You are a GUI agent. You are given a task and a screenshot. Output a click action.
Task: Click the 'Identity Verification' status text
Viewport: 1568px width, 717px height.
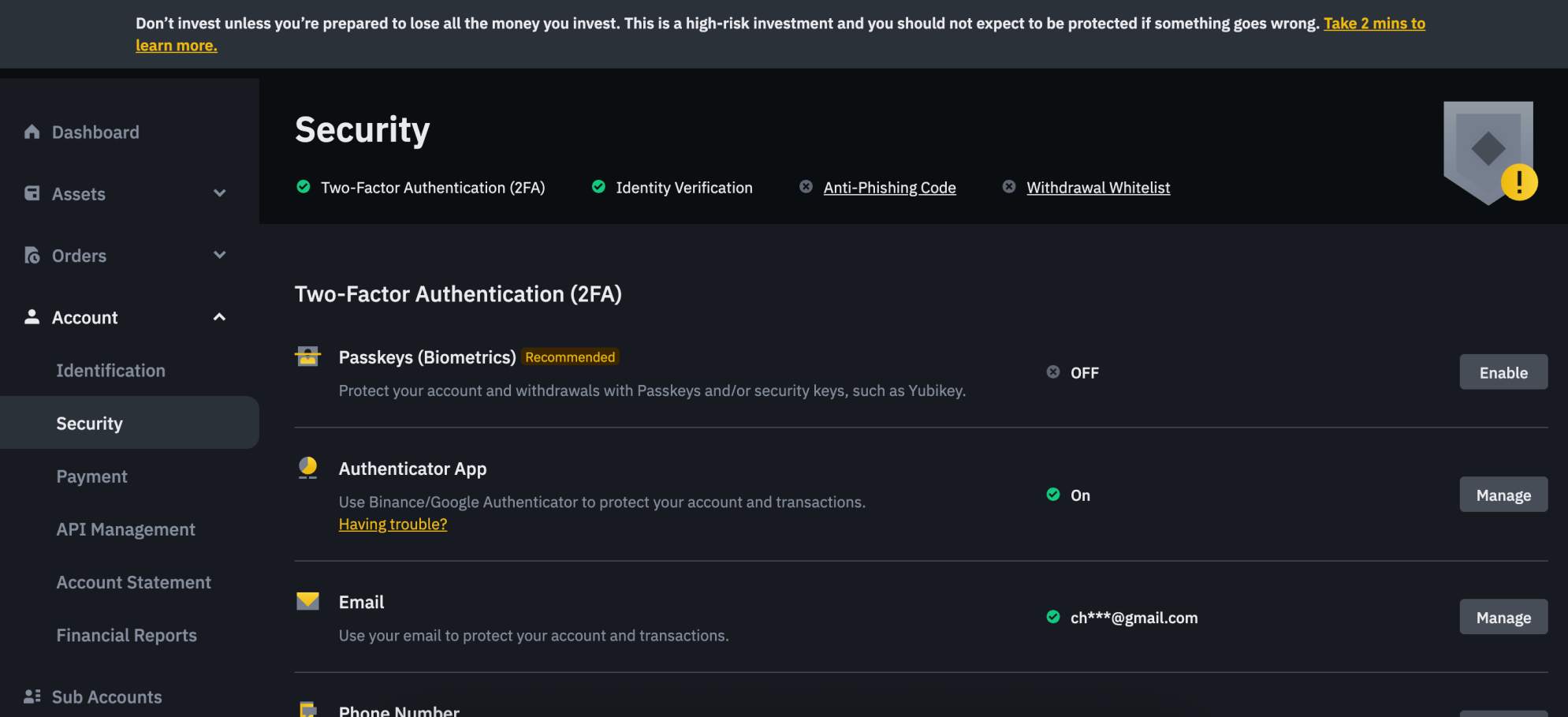tap(684, 188)
